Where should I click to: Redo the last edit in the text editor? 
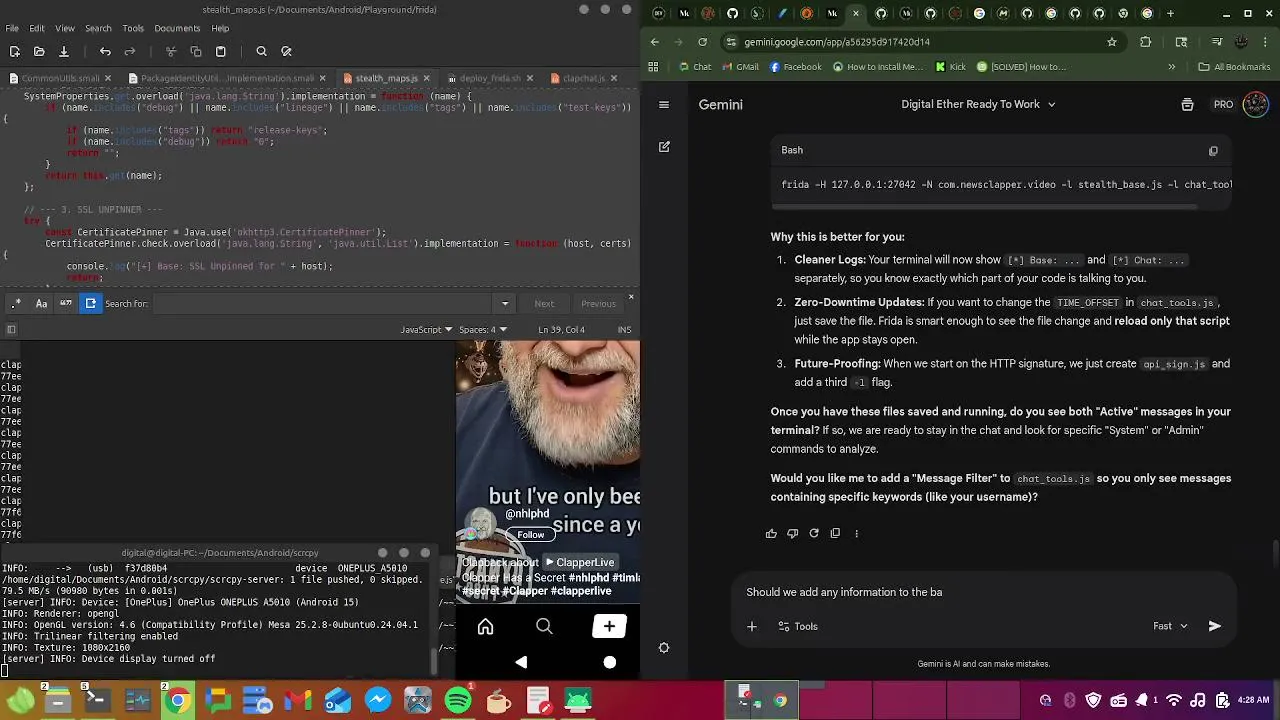pos(130,51)
